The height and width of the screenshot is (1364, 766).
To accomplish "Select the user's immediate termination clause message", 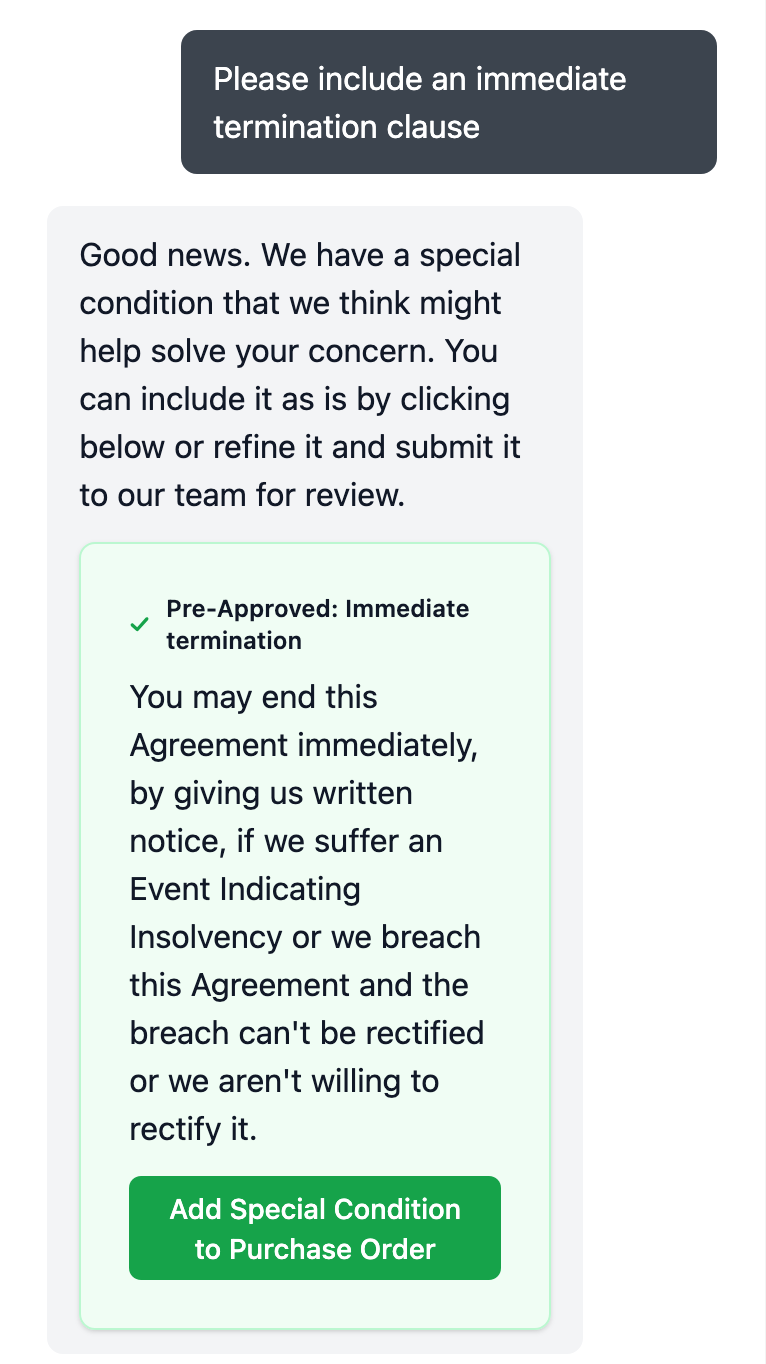I will (448, 103).
